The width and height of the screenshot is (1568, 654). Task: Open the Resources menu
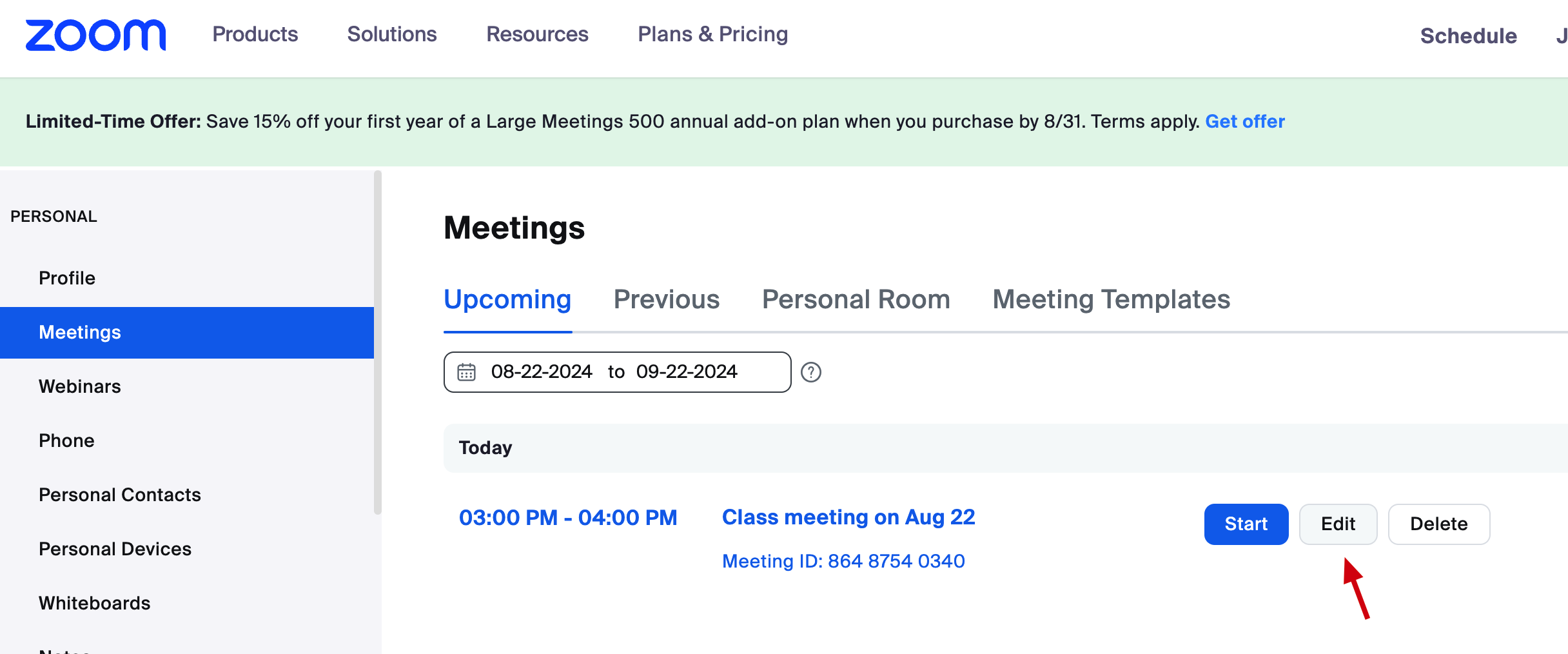point(537,34)
